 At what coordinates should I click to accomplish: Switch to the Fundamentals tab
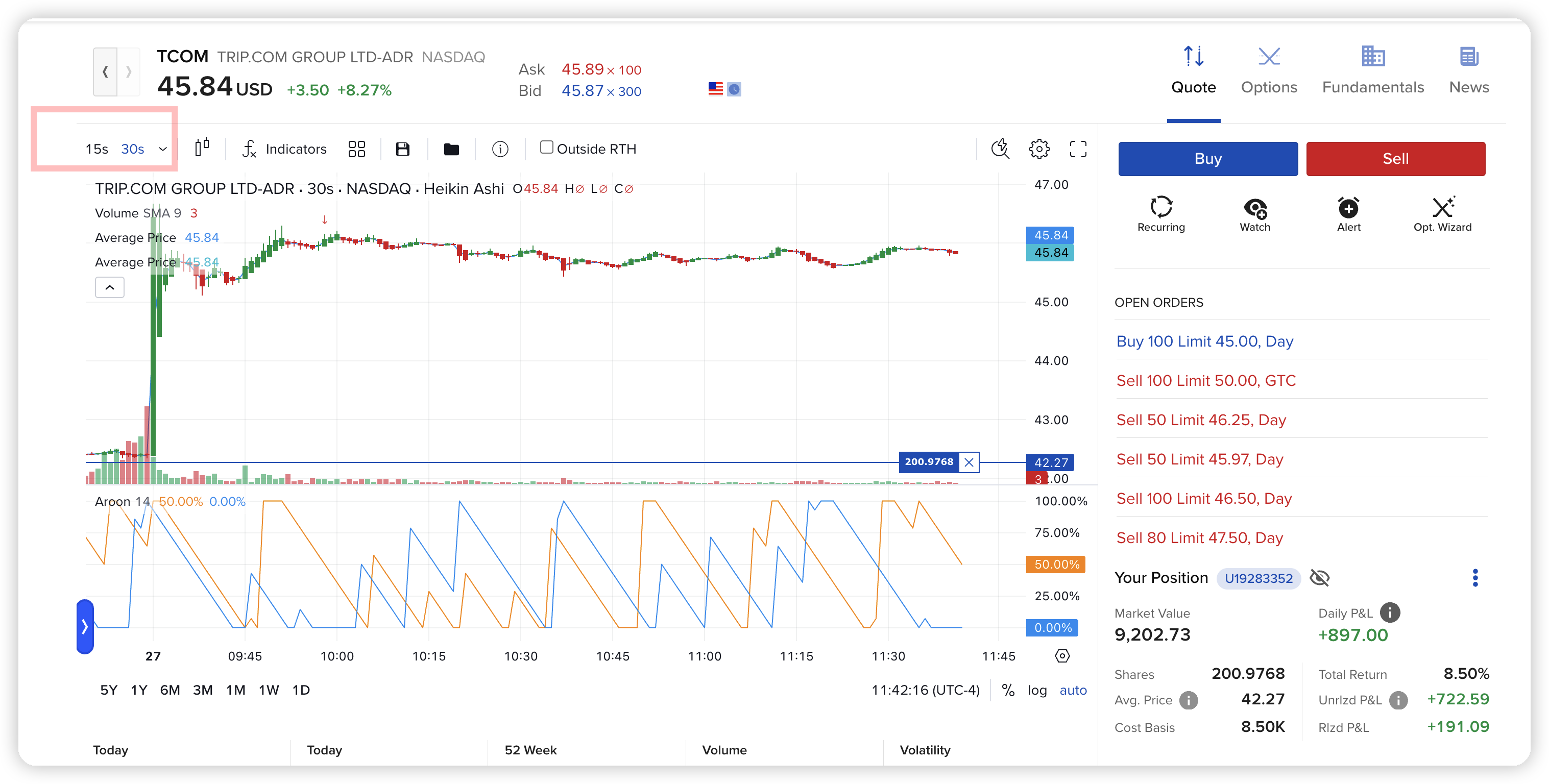click(x=1373, y=71)
